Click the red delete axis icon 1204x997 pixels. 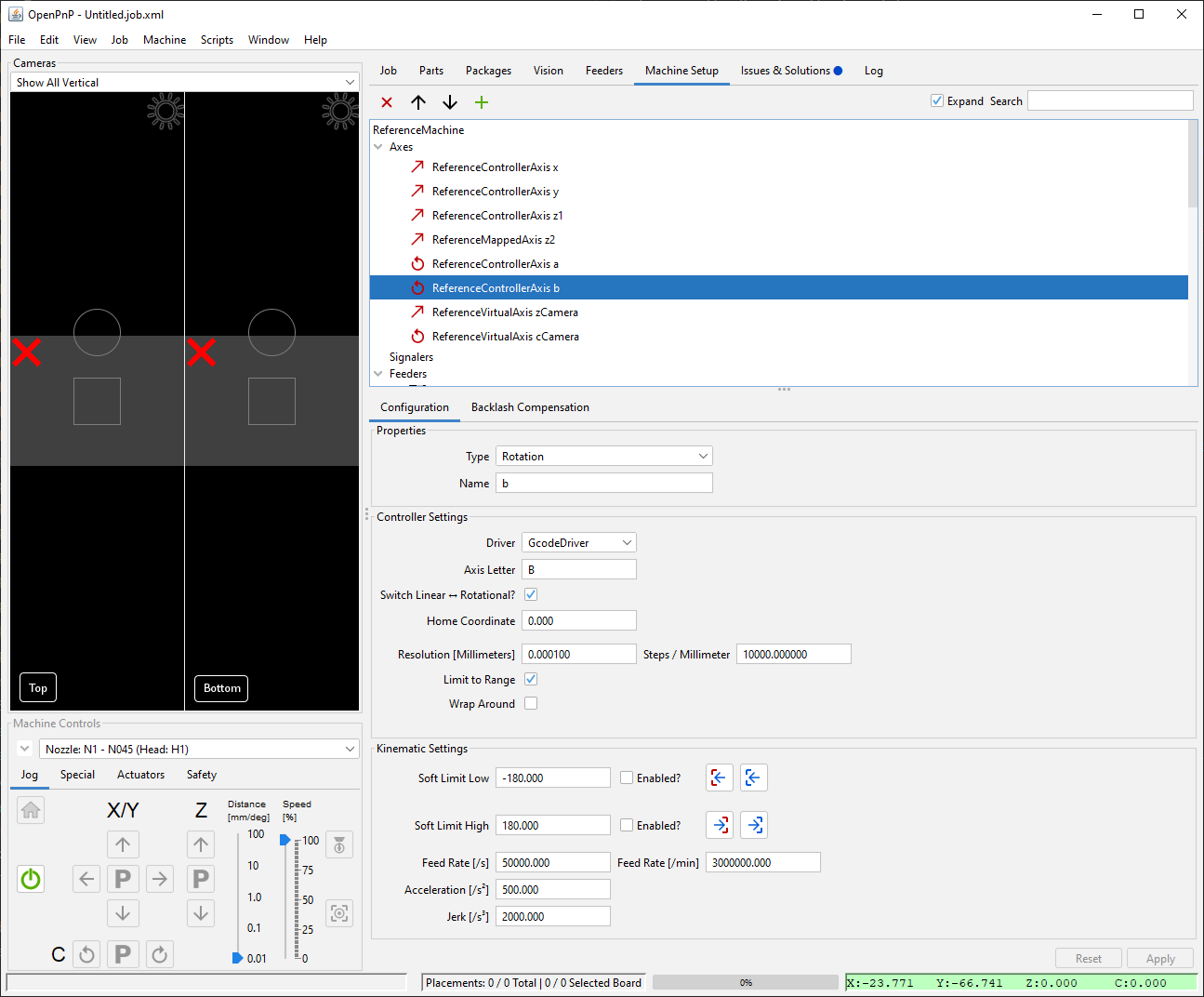387,102
